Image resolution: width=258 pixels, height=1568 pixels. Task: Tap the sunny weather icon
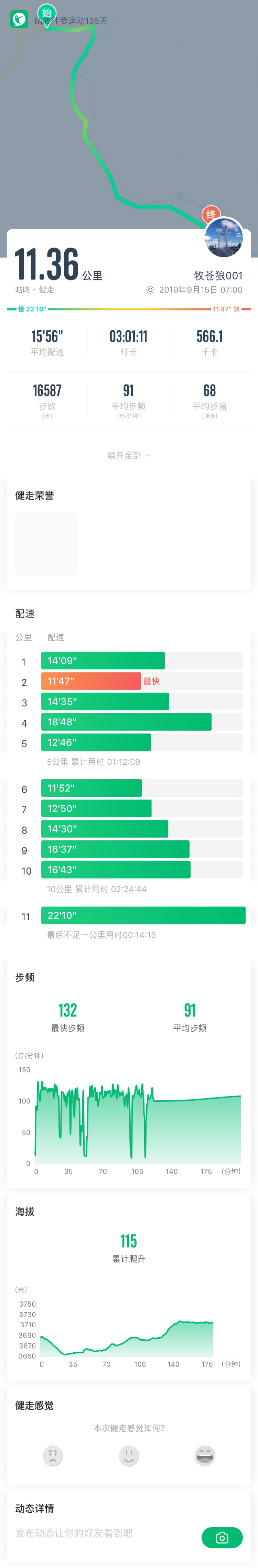[x=150, y=290]
